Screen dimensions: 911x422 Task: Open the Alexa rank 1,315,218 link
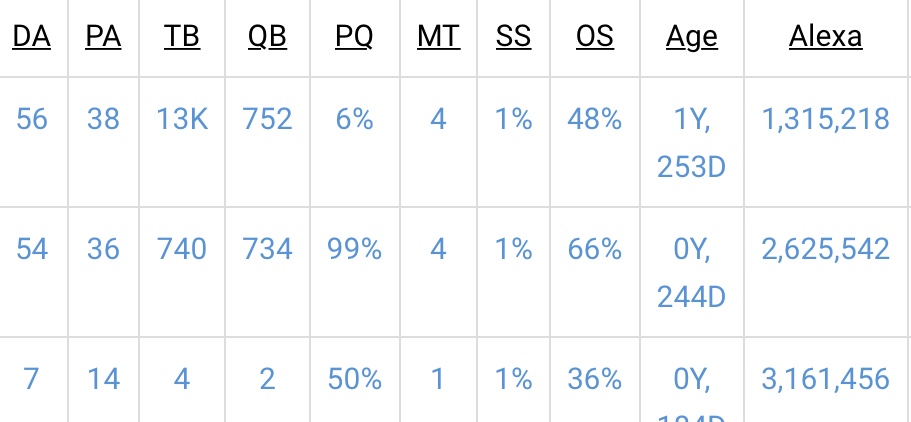pyautogui.click(x=826, y=119)
